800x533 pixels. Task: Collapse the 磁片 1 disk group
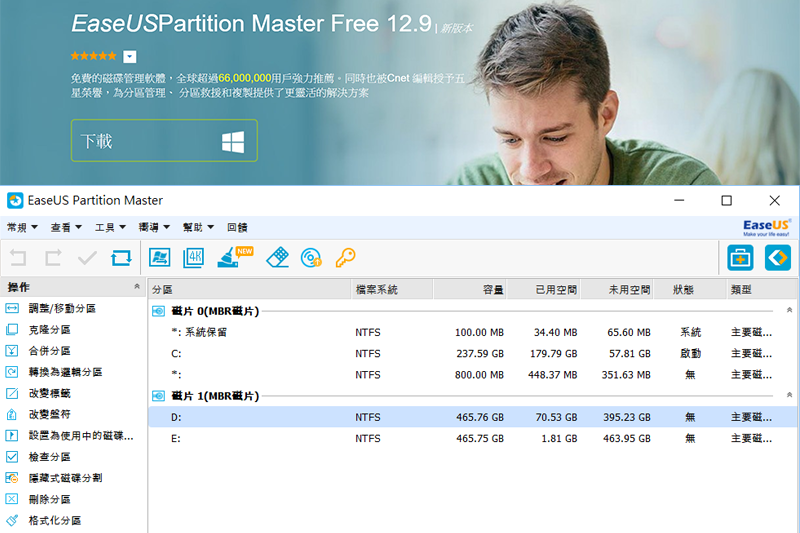click(789, 395)
